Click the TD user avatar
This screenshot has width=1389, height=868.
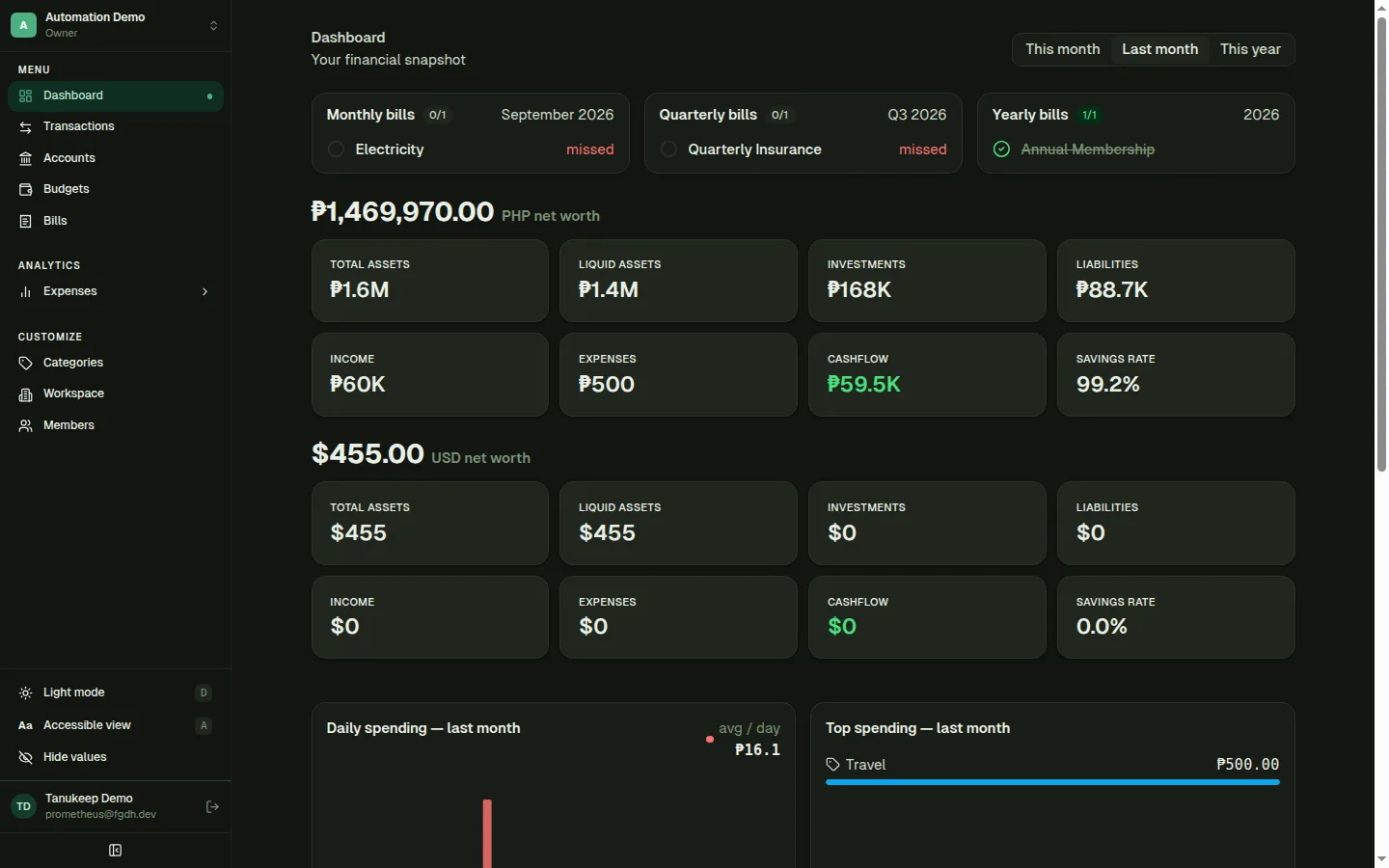[x=23, y=806]
